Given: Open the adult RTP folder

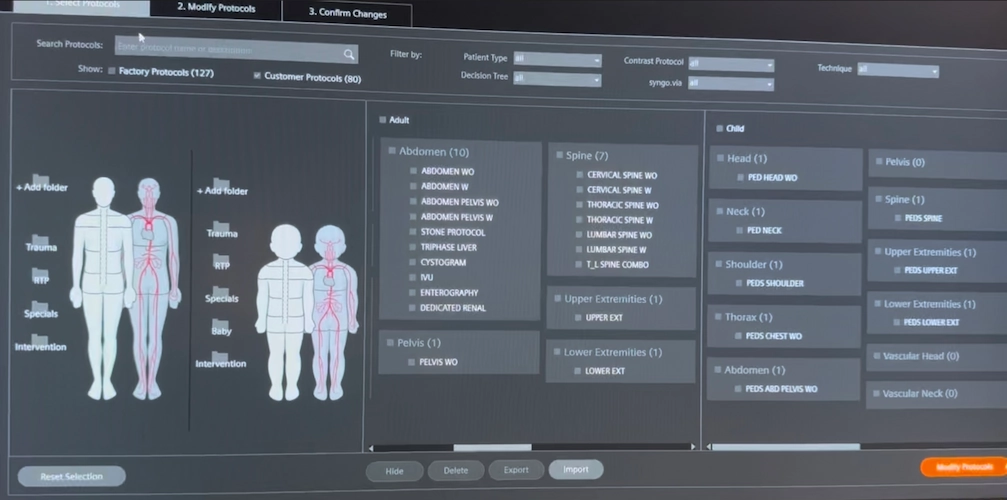Looking at the screenshot, I should click(x=40, y=276).
